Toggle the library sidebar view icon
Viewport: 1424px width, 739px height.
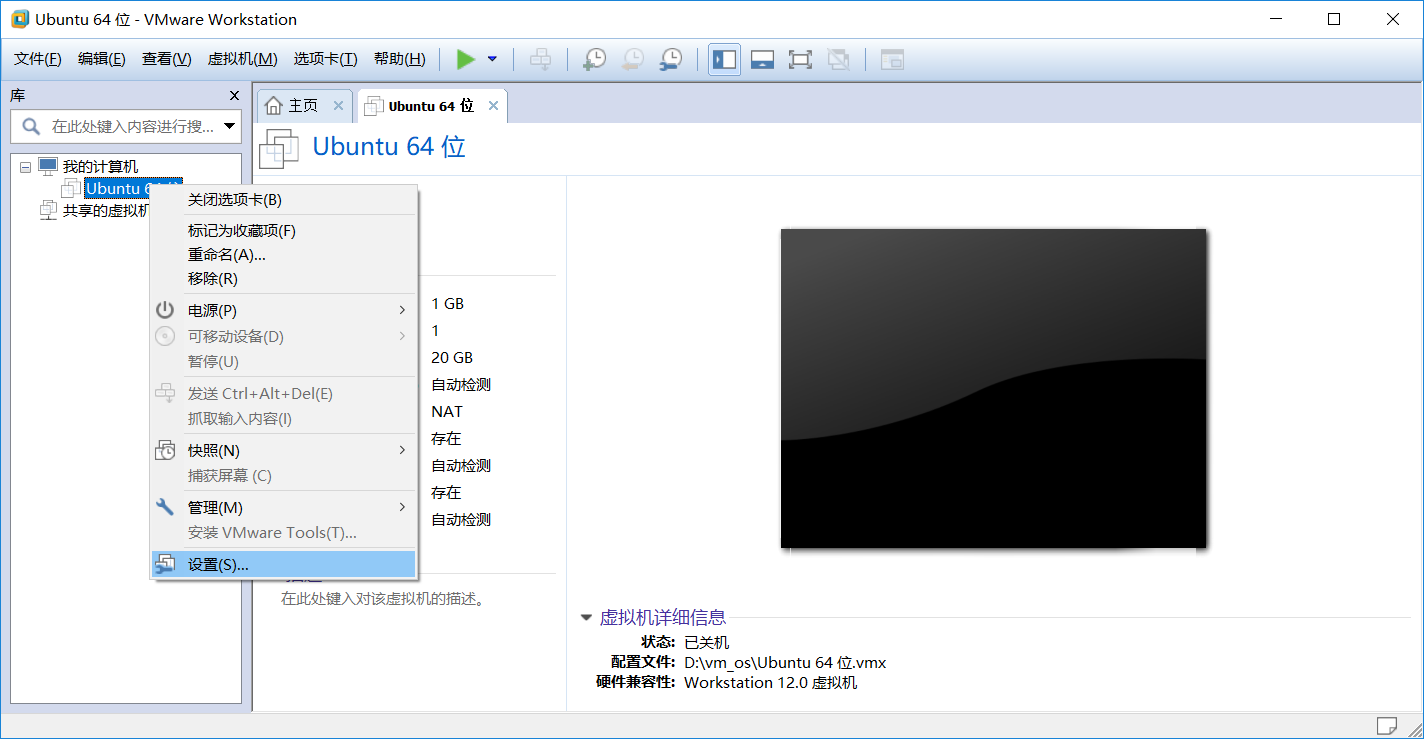[724, 60]
